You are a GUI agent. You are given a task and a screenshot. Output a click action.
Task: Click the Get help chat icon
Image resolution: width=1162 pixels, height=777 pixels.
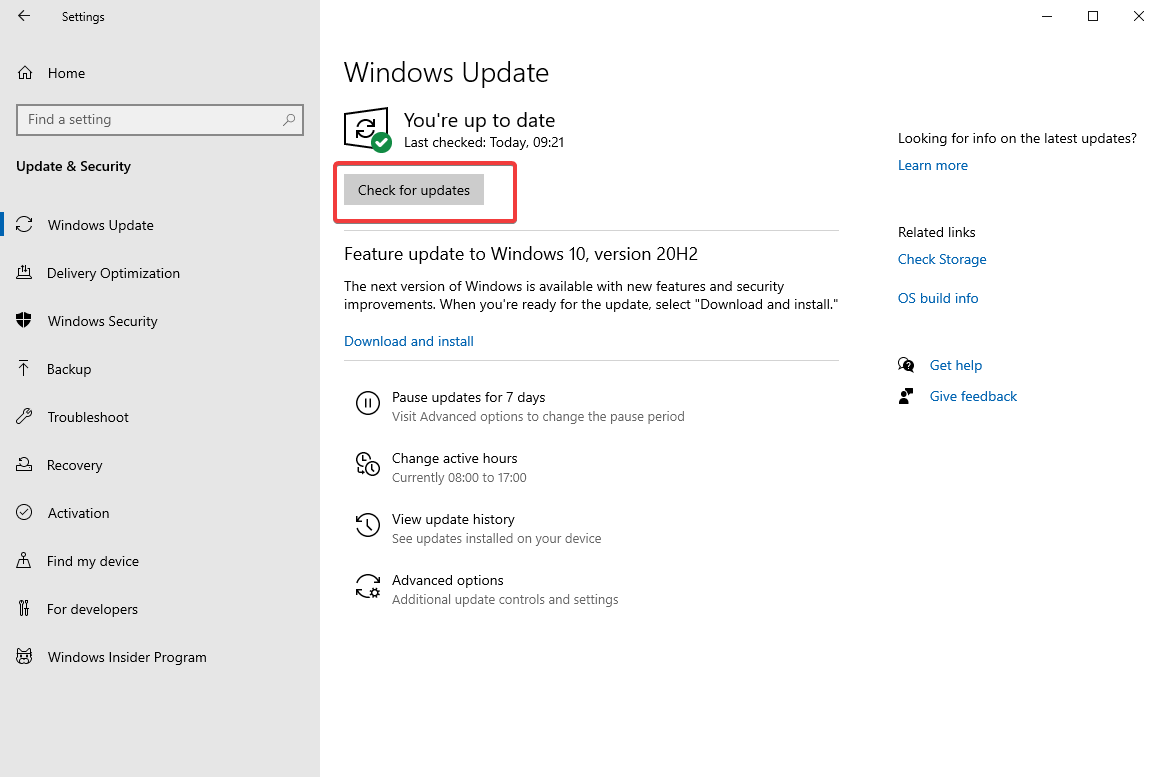906,365
